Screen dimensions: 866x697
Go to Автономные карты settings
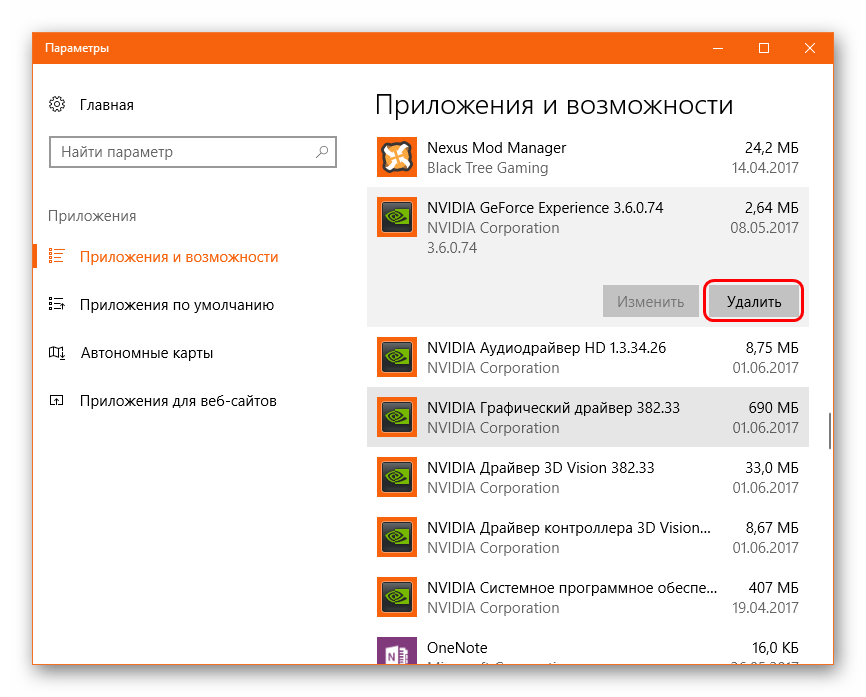point(146,353)
